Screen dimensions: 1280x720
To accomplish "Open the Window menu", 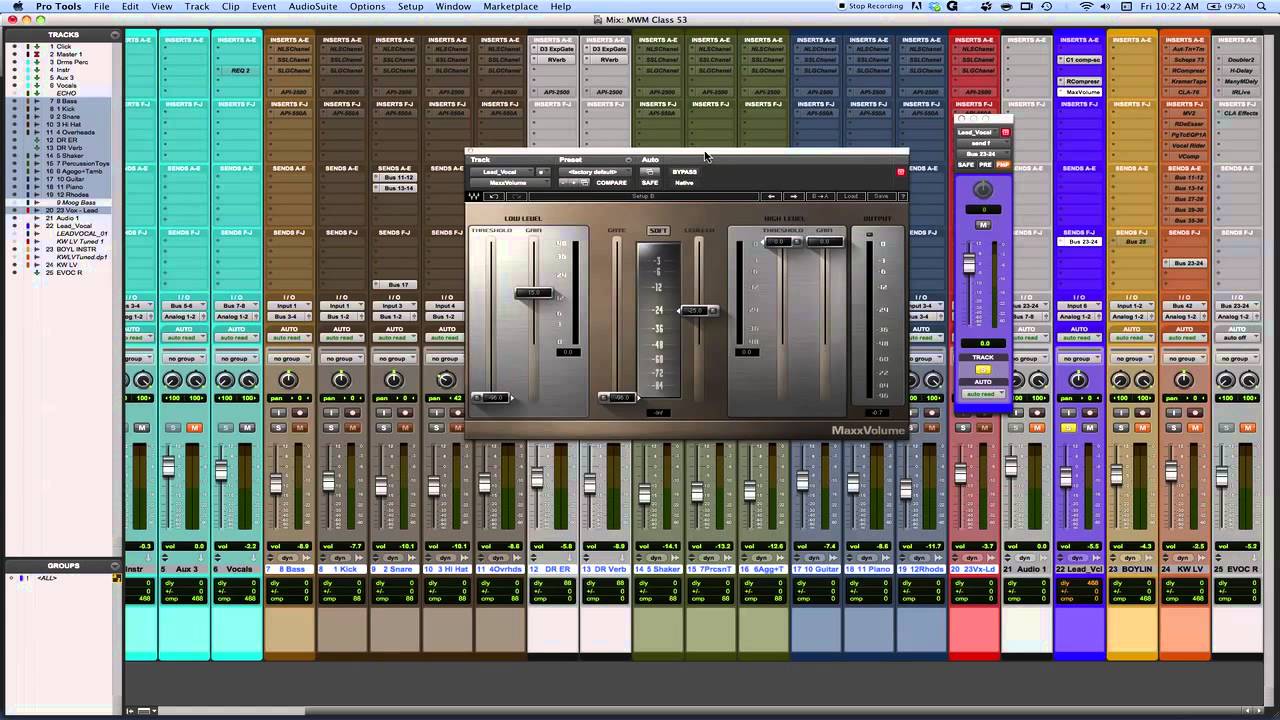I will 453,6.
